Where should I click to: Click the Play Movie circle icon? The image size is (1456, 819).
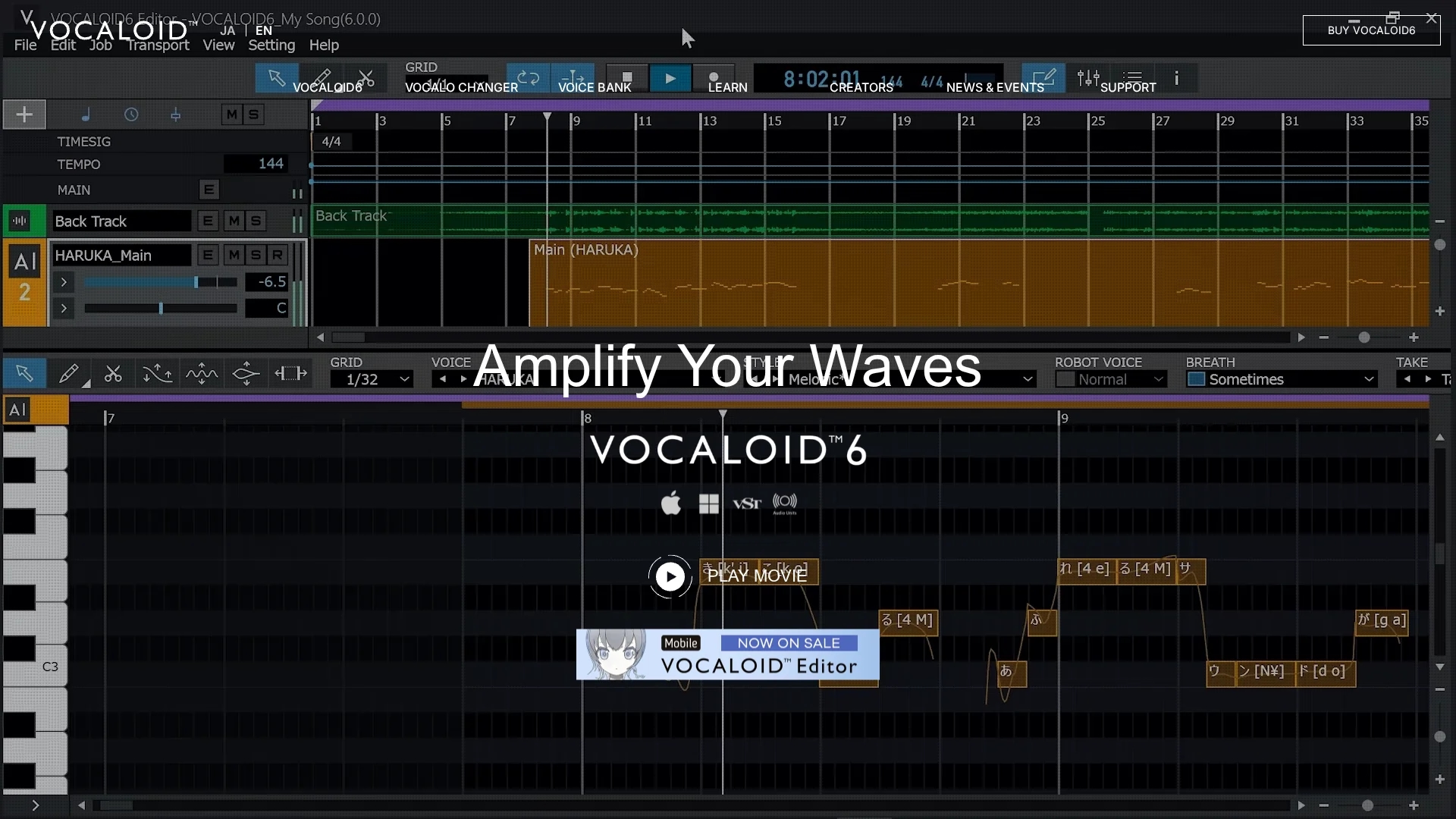[x=670, y=577]
